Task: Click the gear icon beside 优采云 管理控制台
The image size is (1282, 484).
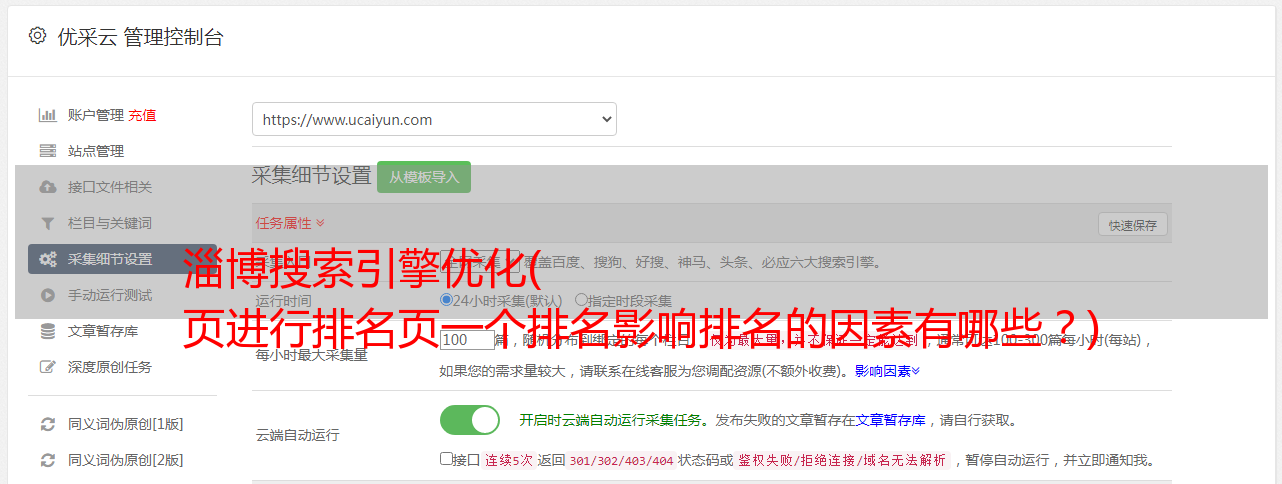Action: 37,37
